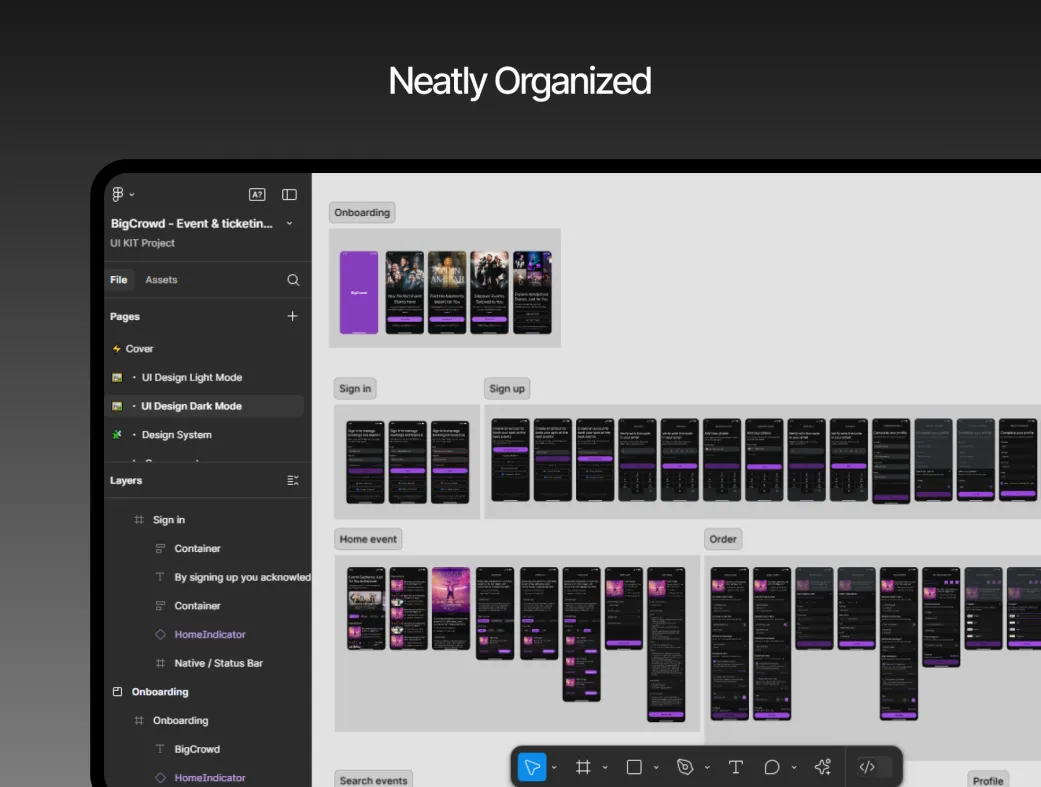Open the AI Actions sparkle tool

point(822,767)
